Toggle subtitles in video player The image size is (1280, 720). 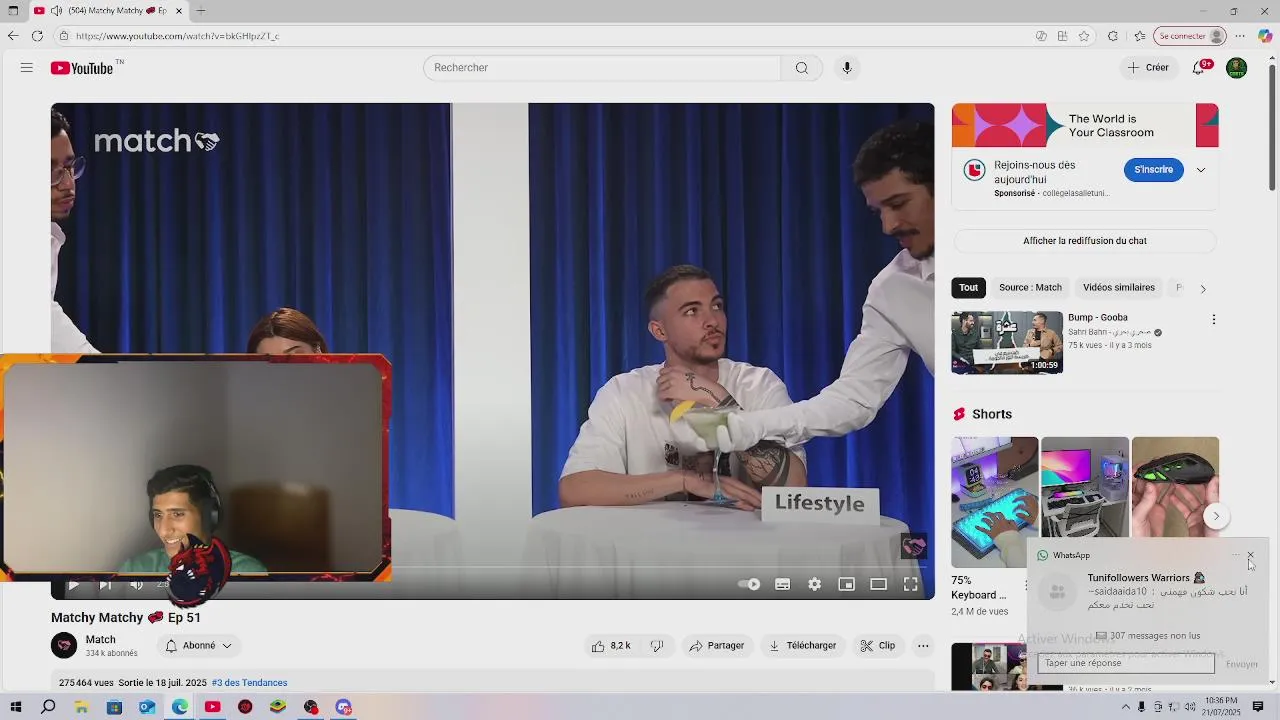pyautogui.click(x=782, y=585)
